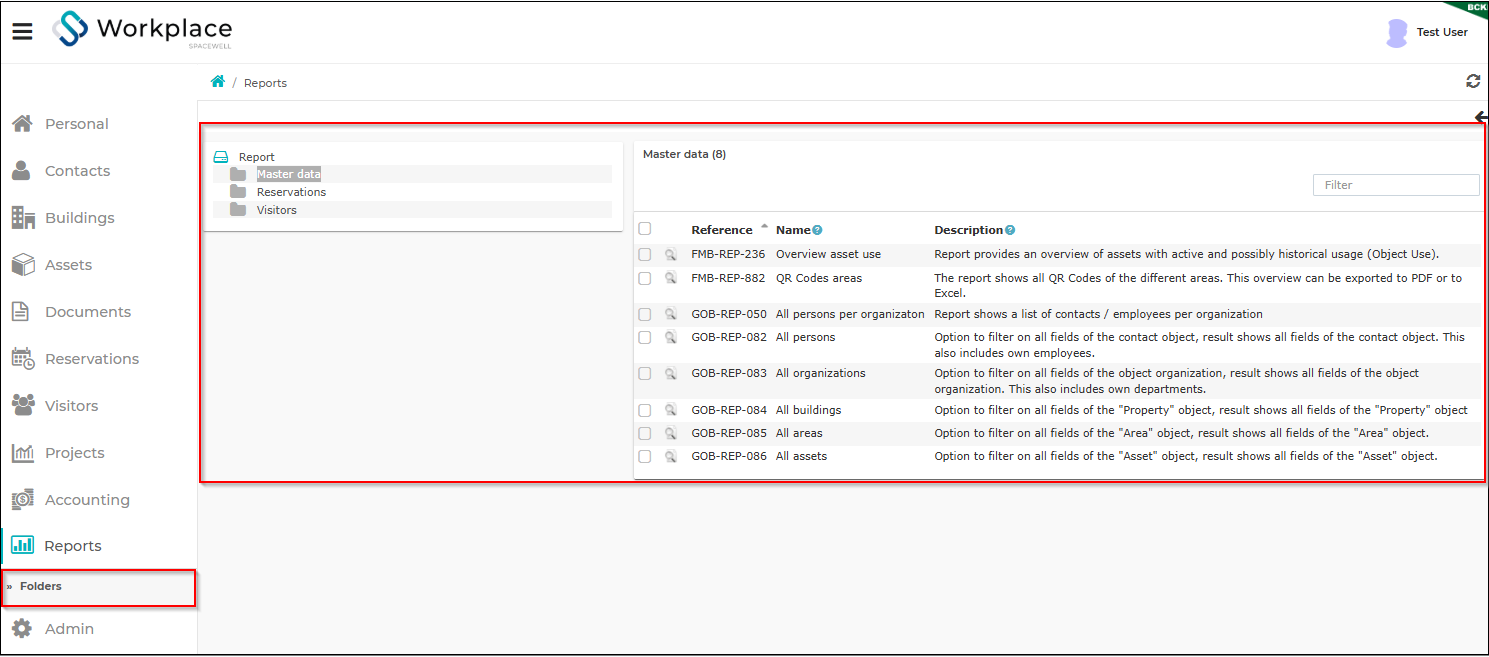
Task: Open the Test User profile avatar
Action: coord(1397,33)
